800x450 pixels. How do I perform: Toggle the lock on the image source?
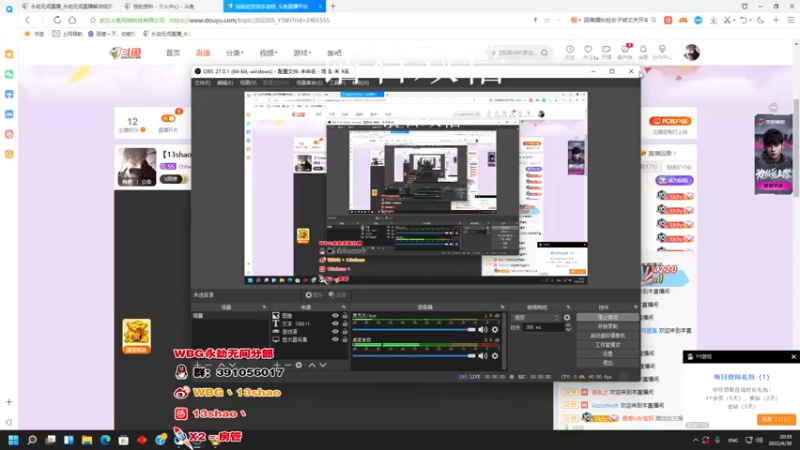(x=345, y=316)
